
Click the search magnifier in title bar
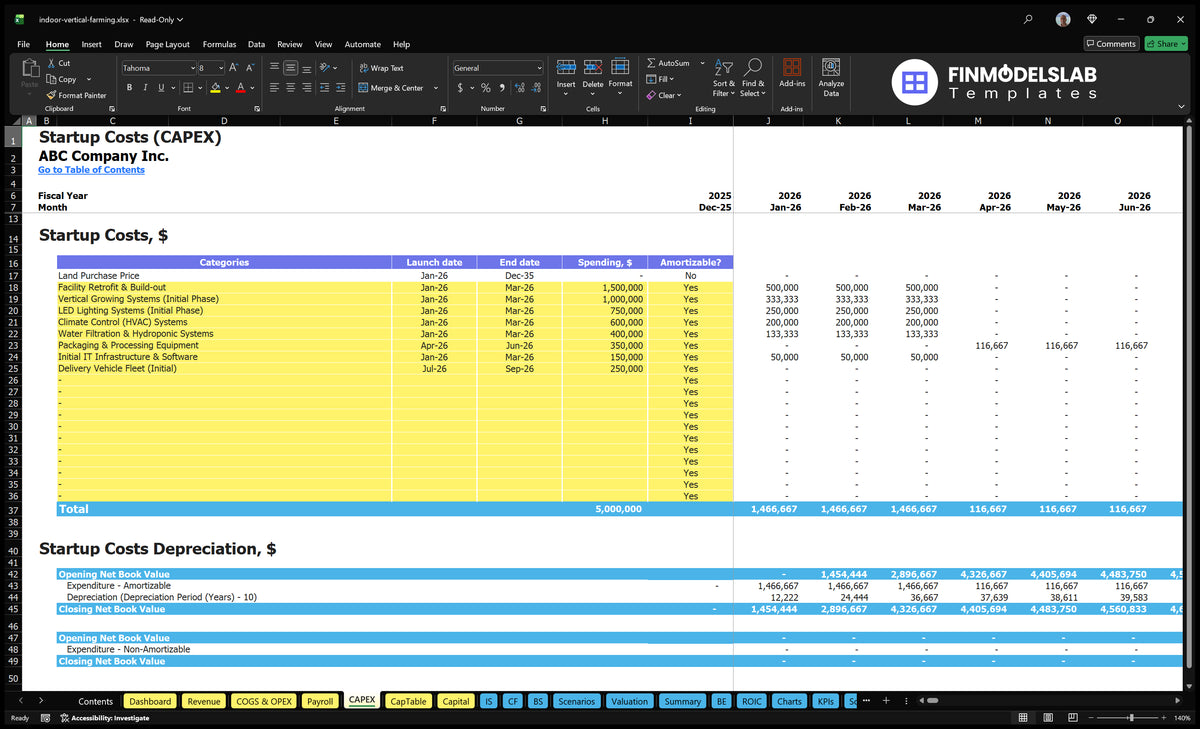pyautogui.click(x=1029, y=19)
